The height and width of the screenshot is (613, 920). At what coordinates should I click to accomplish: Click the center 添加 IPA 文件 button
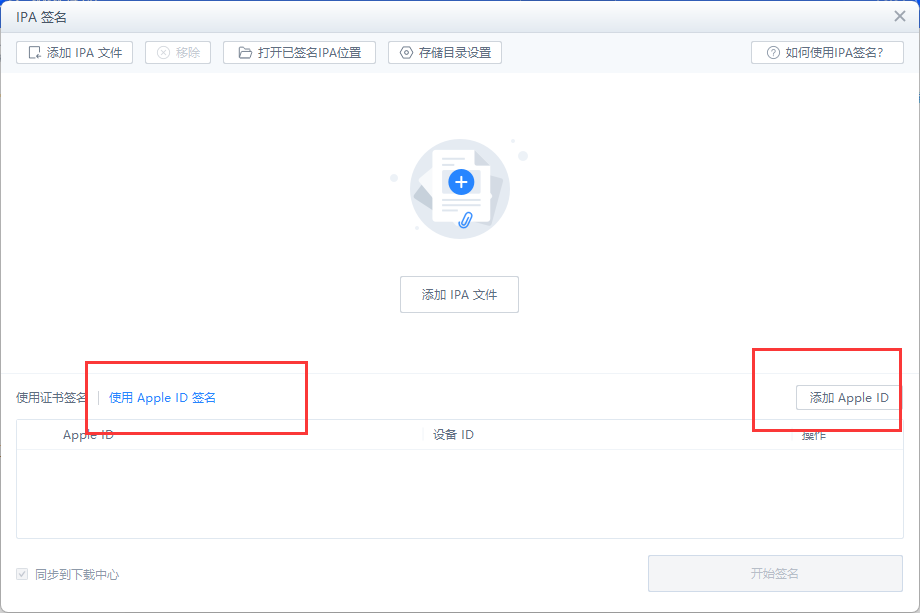tap(459, 294)
